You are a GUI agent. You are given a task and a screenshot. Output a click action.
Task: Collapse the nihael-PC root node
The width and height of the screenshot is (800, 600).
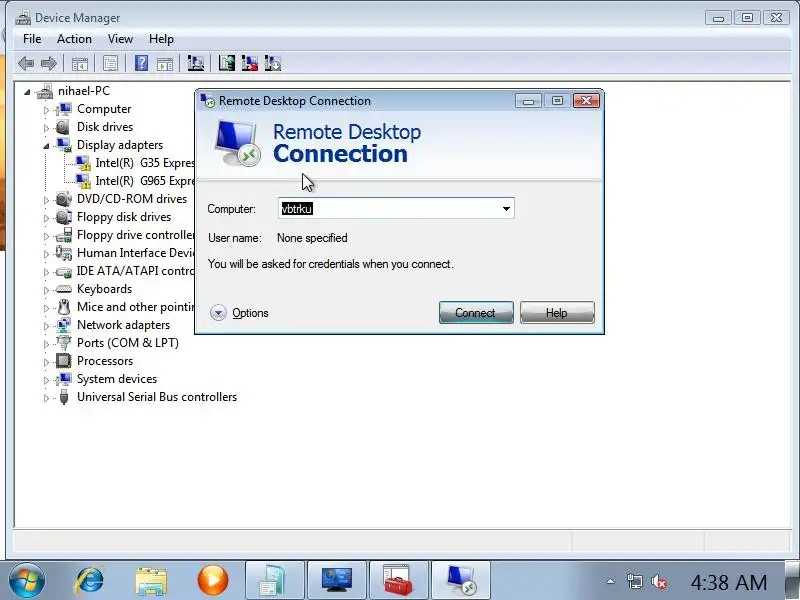(x=28, y=92)
